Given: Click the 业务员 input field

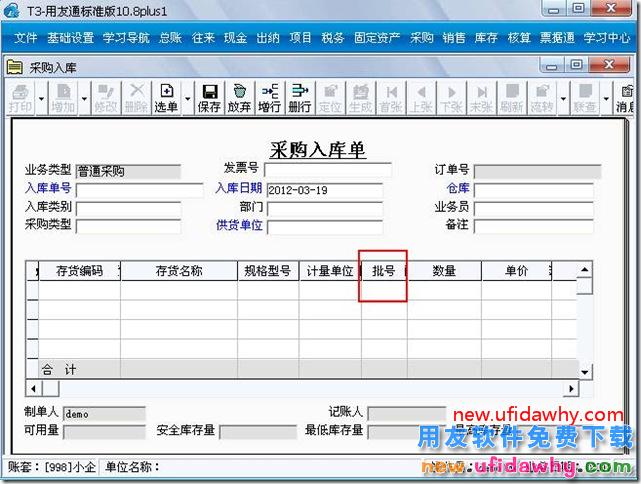Looking at the screenshot, I should [x=533, y=208].
